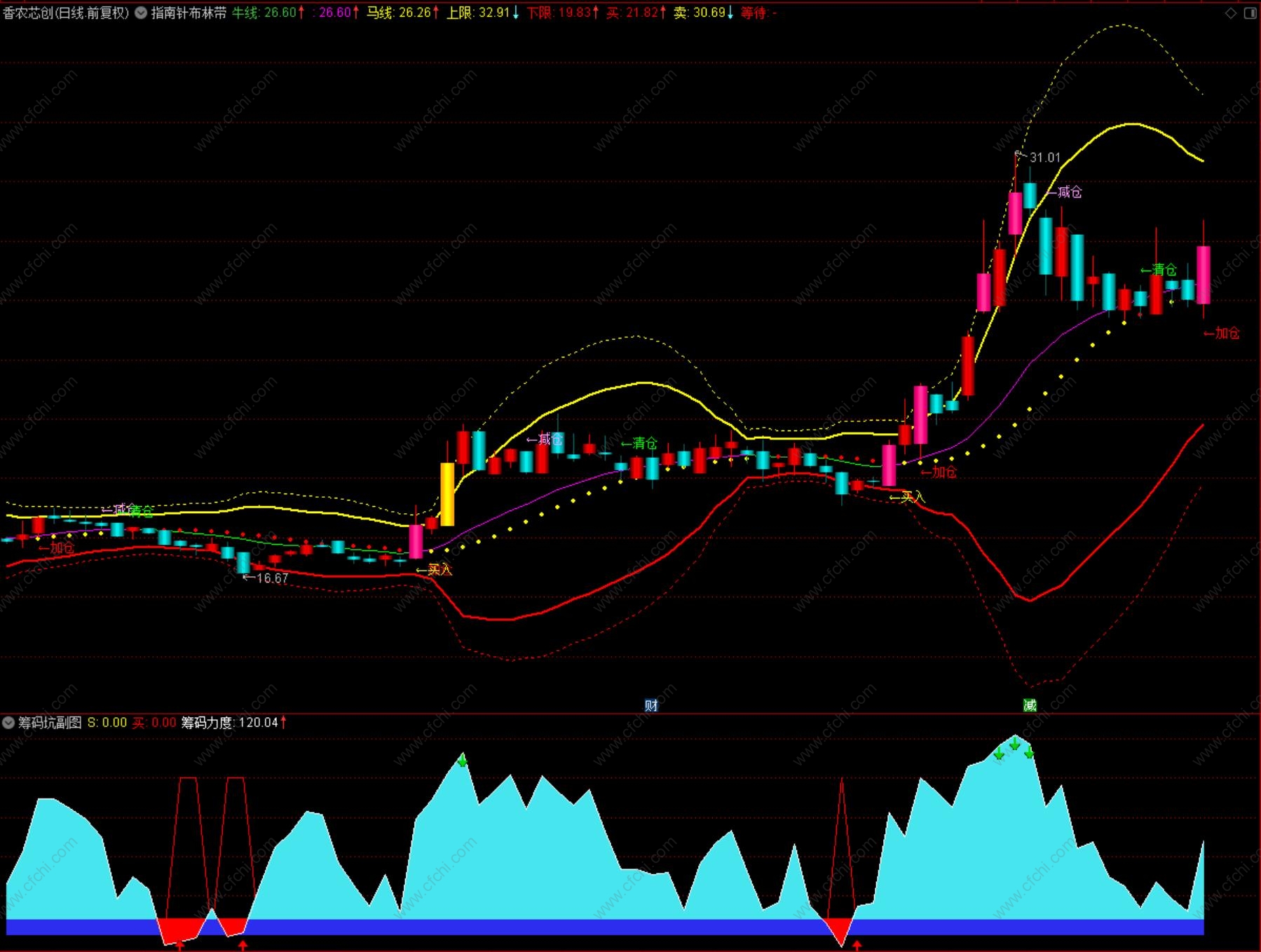The height and width of the screenshot is (952, 1261).
Task: Click the 指南针布林带 indicator name
Action: pos(189,13)
